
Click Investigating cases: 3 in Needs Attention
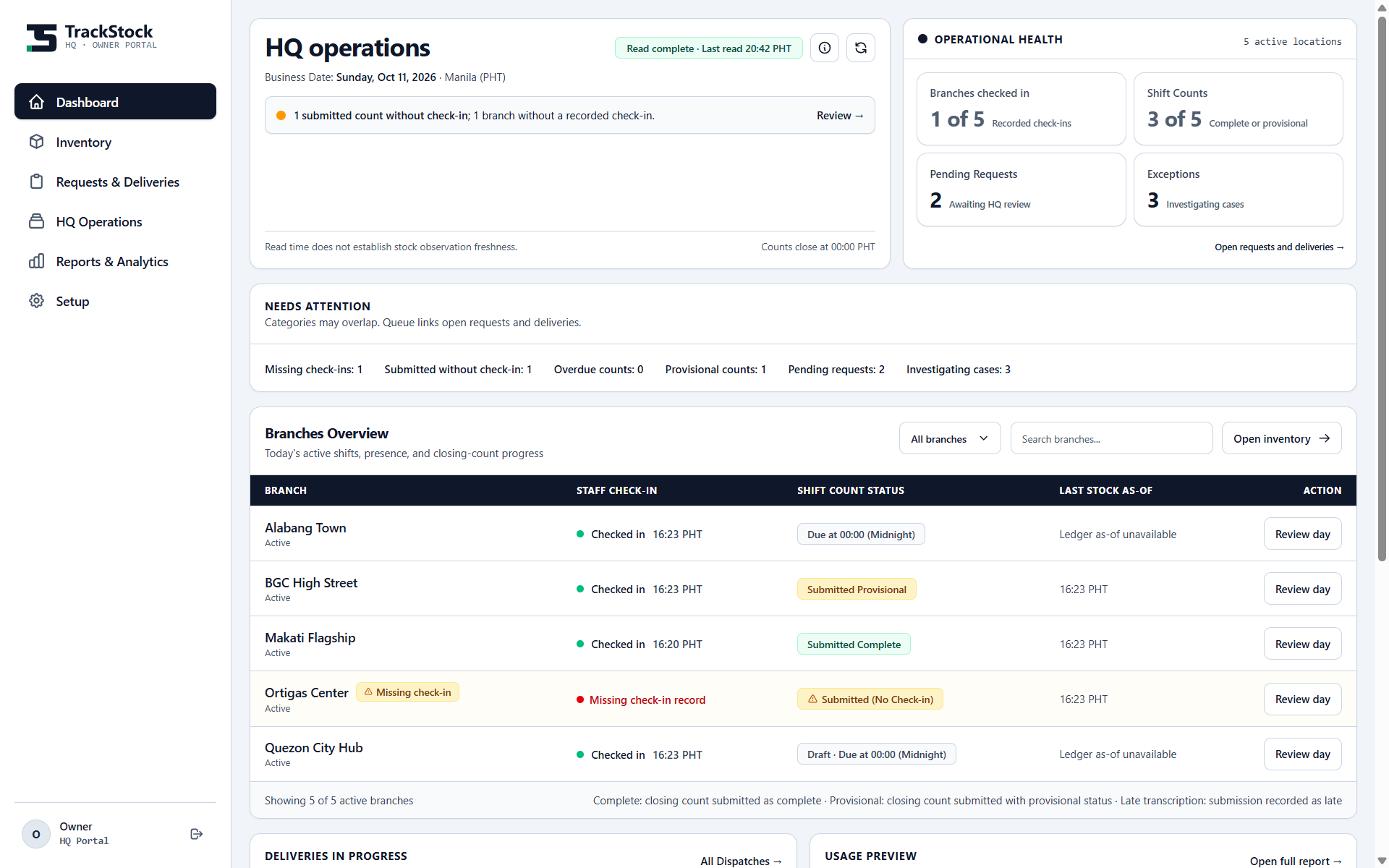click(958, 370)
